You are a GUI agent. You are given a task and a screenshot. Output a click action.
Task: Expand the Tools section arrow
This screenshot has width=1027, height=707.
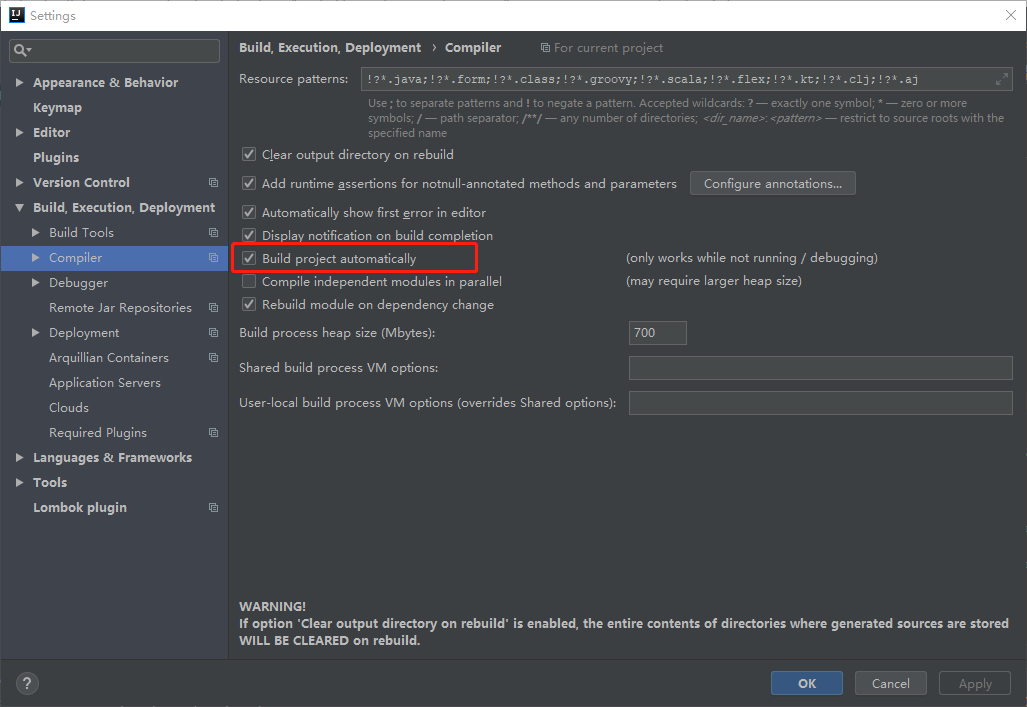click(20, 482)
